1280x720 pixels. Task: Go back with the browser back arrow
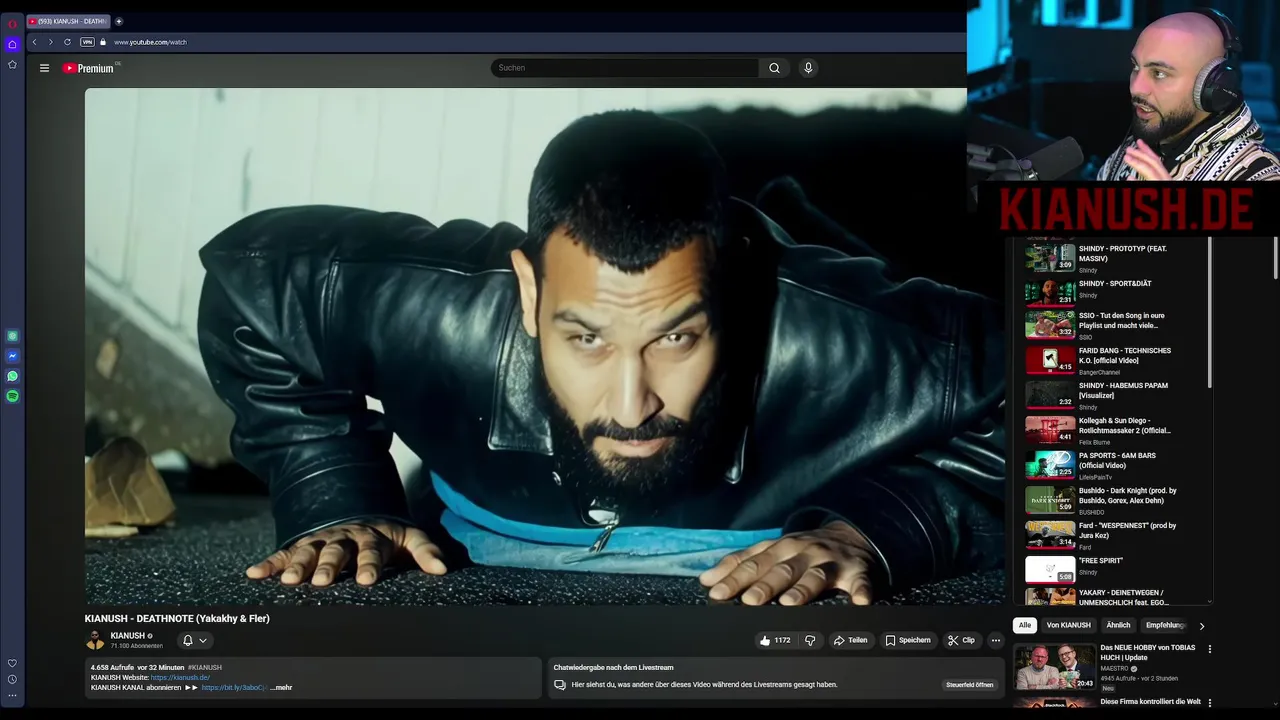[34, 42]
